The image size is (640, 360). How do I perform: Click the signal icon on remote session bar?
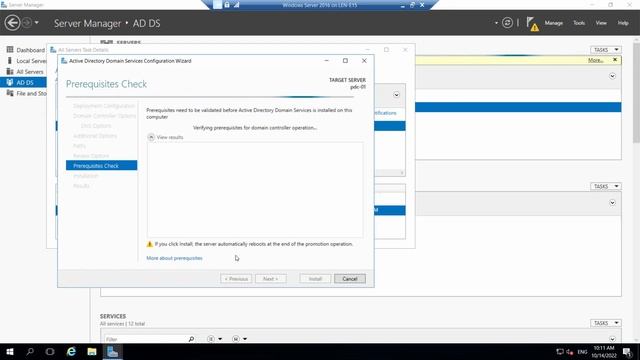(x=236, y=5)
